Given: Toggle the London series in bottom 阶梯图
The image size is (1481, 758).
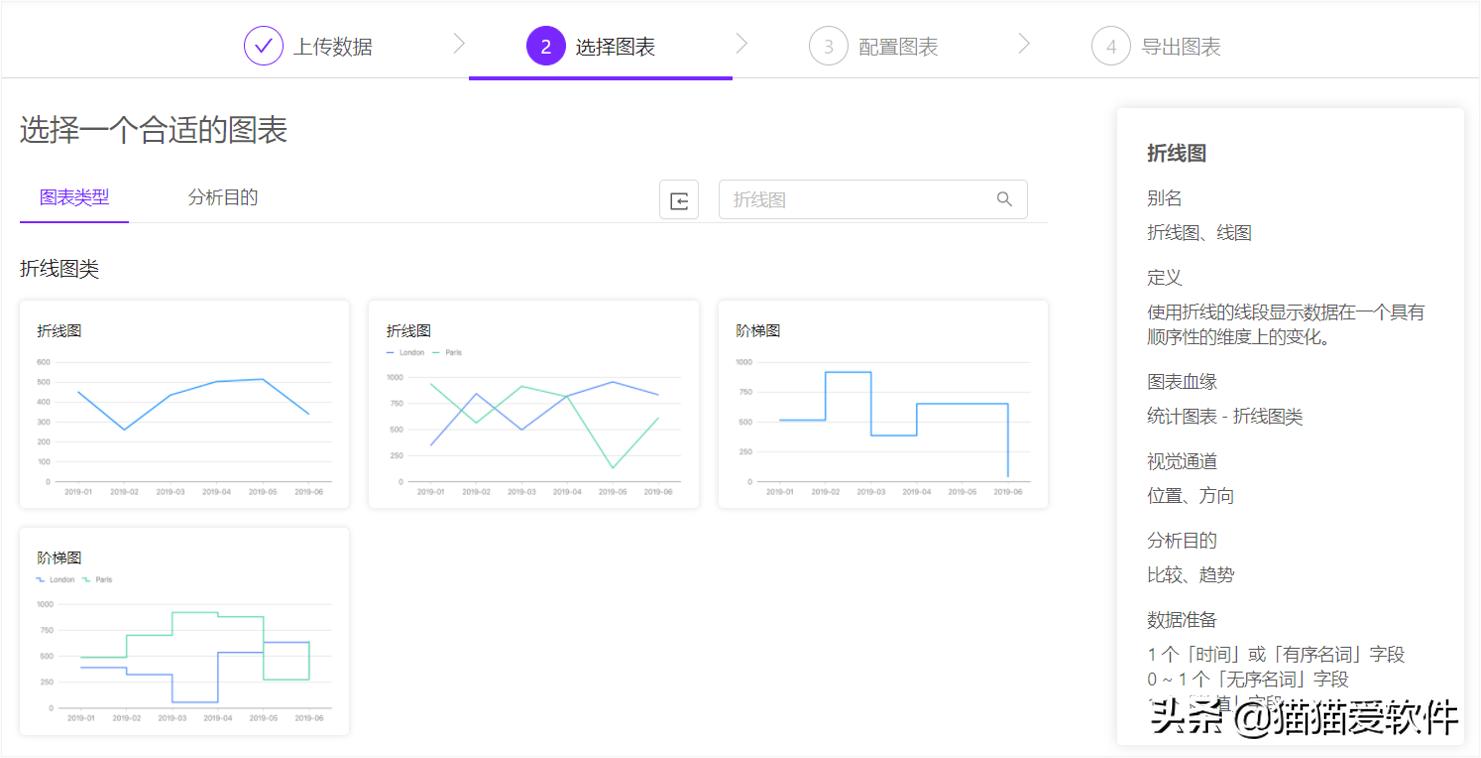Looking at the screenshot, I should (41, 579).
